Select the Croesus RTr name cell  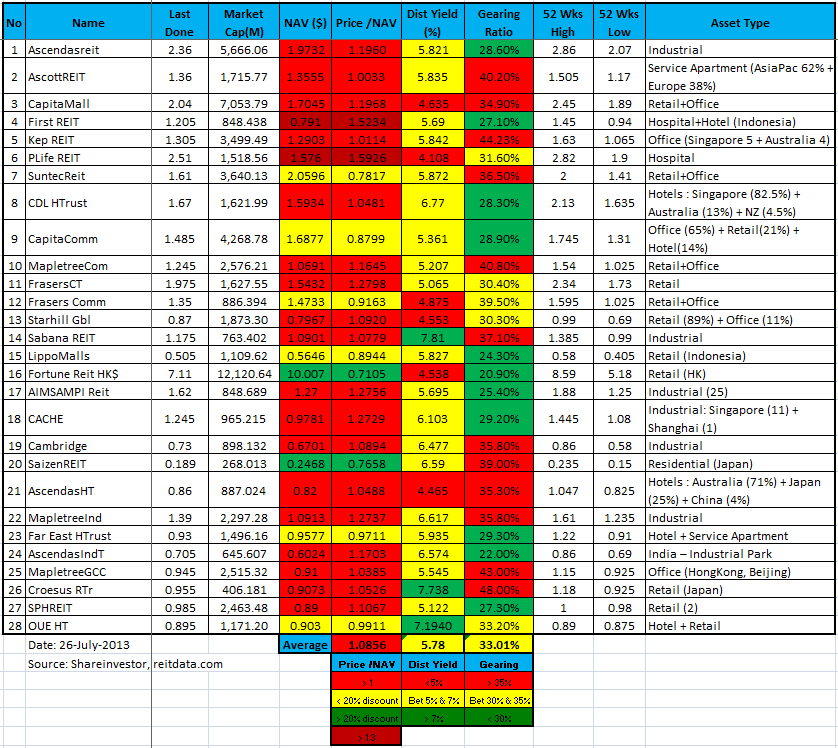pyautogui.click(x=88, y=590)
